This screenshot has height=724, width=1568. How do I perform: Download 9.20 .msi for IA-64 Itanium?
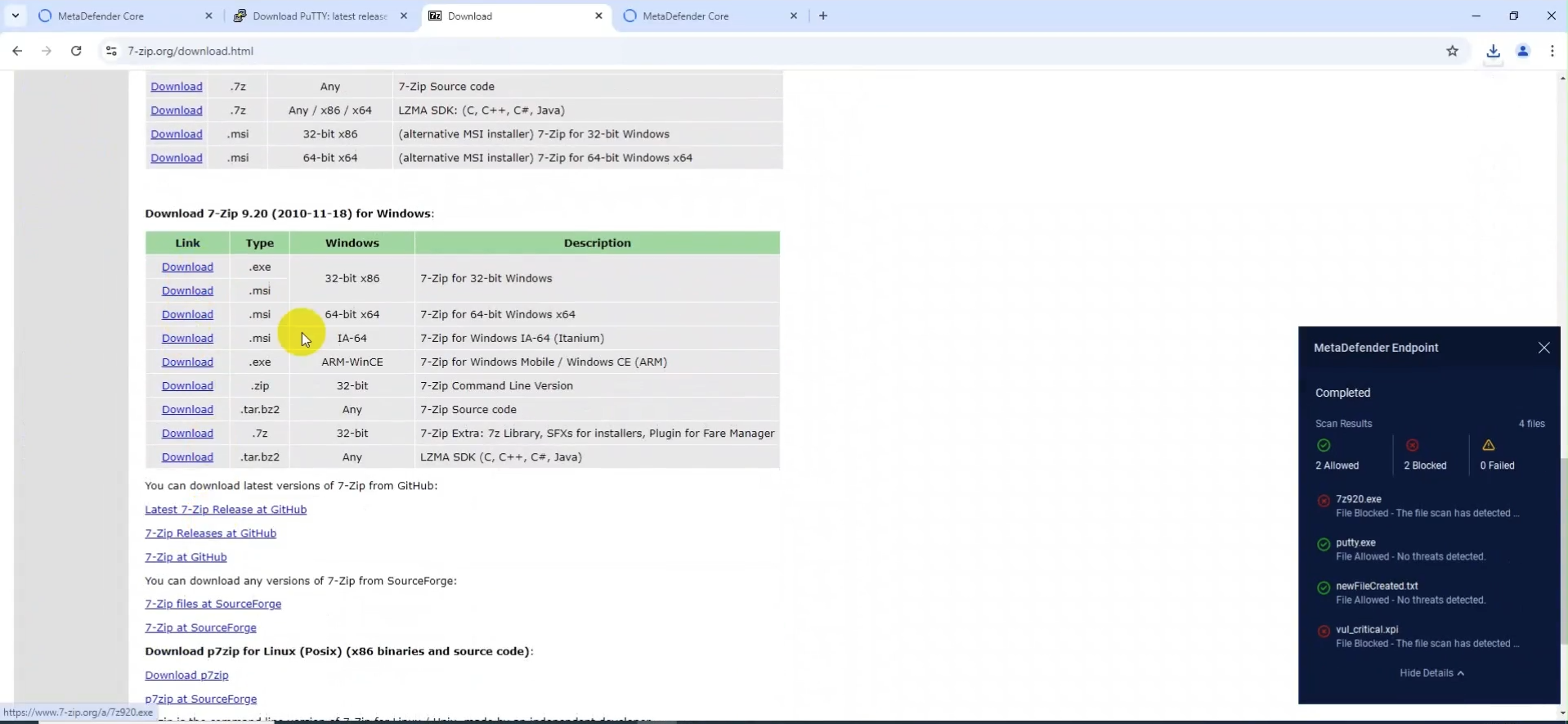point(187,338)
